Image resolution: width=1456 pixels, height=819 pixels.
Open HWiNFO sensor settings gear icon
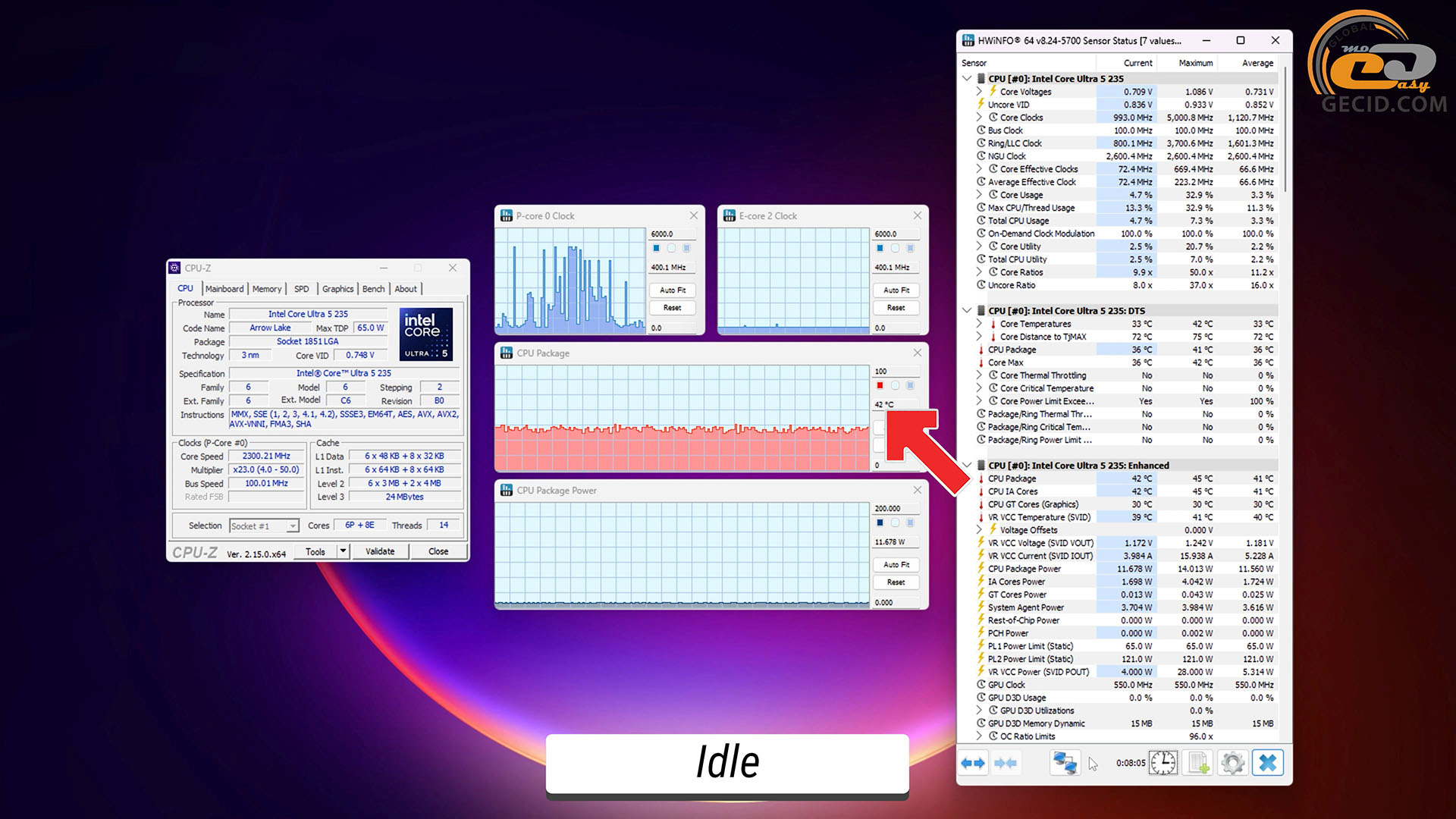click(1233, 763)
